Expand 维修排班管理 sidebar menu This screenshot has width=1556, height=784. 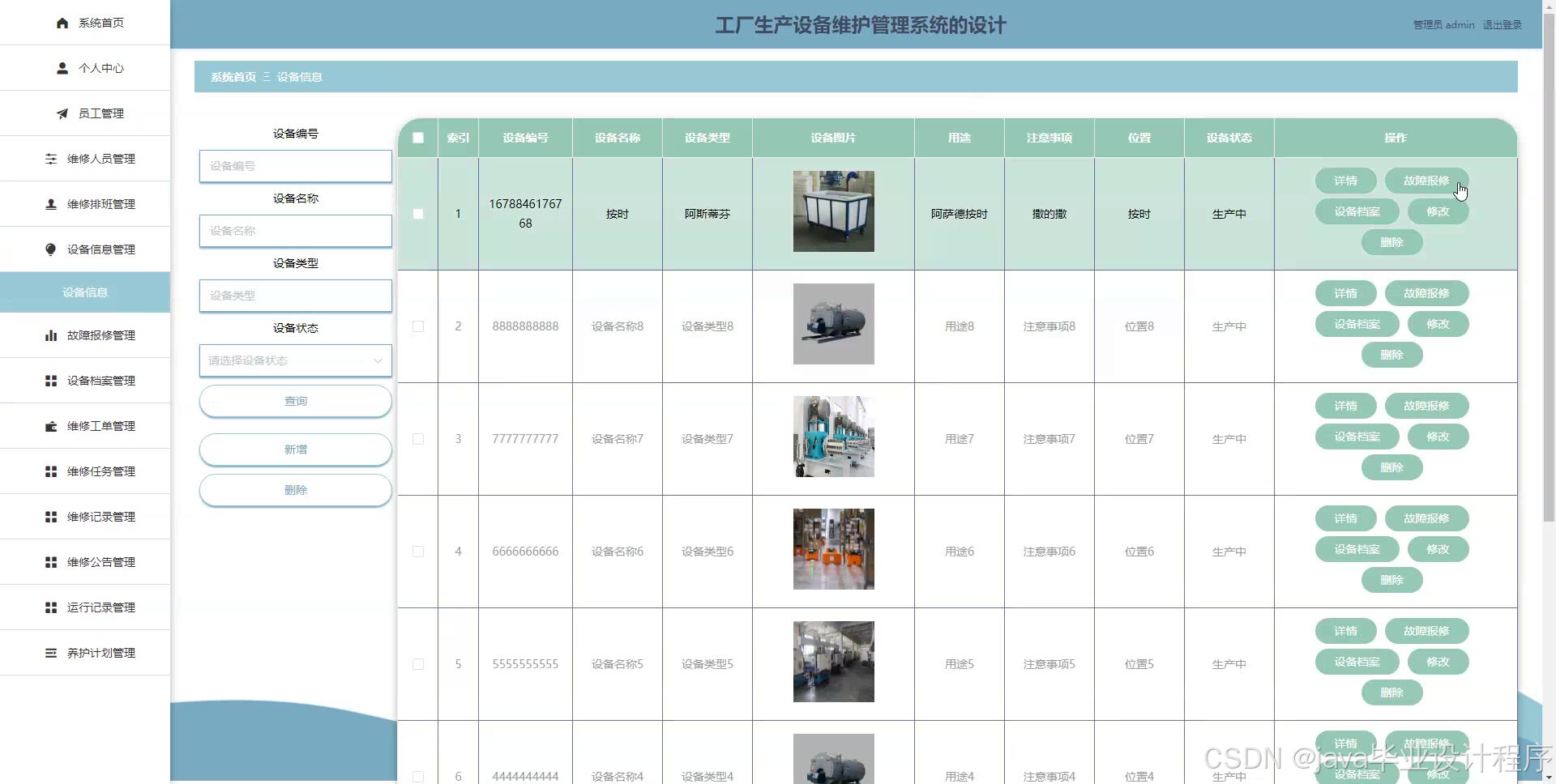coord(85,204)
